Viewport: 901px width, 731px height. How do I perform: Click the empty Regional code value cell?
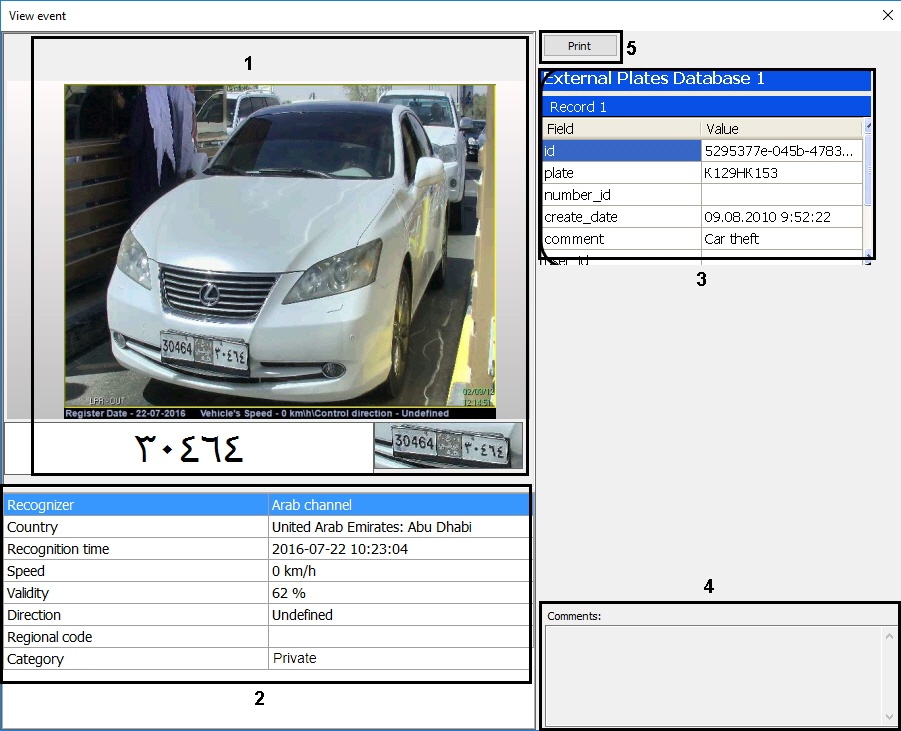[x=398, y=637]
